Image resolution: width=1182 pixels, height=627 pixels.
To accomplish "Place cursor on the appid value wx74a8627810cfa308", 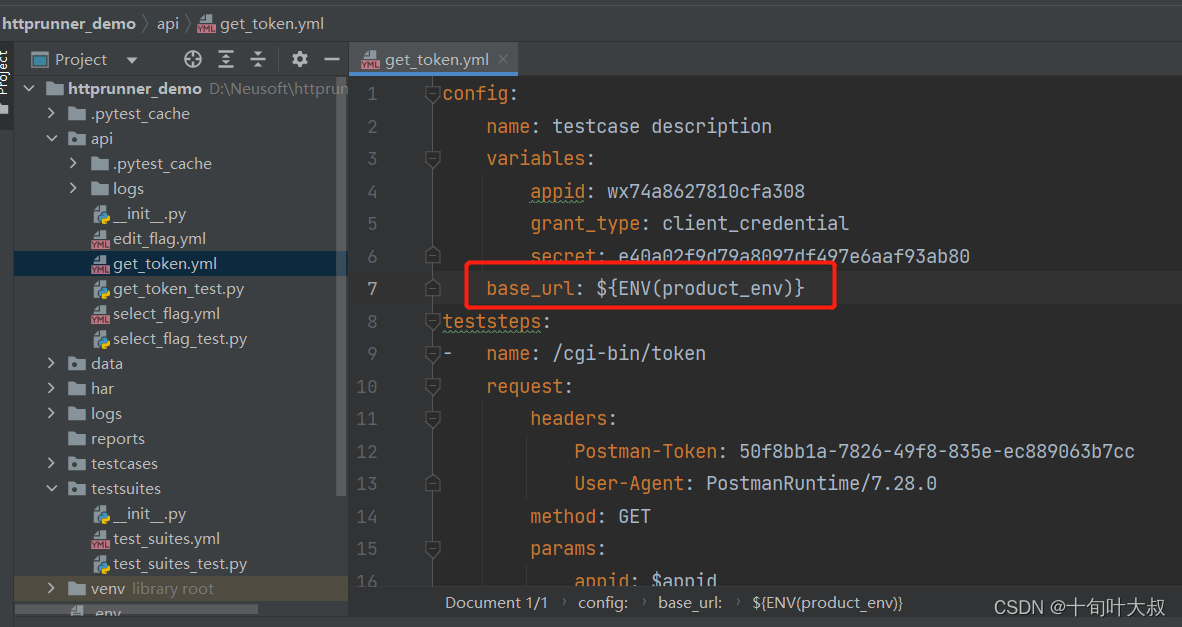I will [706, 191].
